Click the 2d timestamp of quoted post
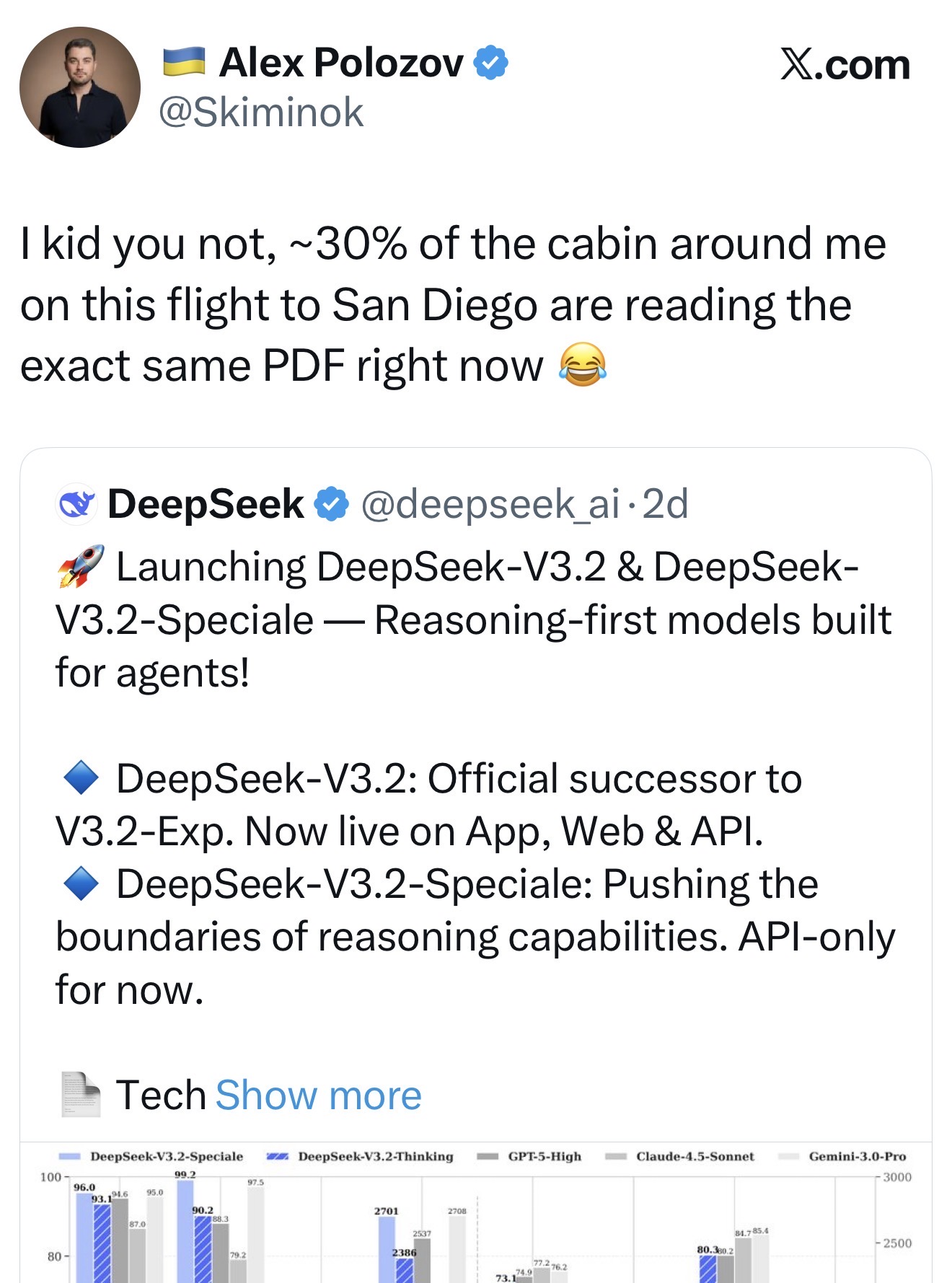 pyautogui.click(x=665, y=503)
